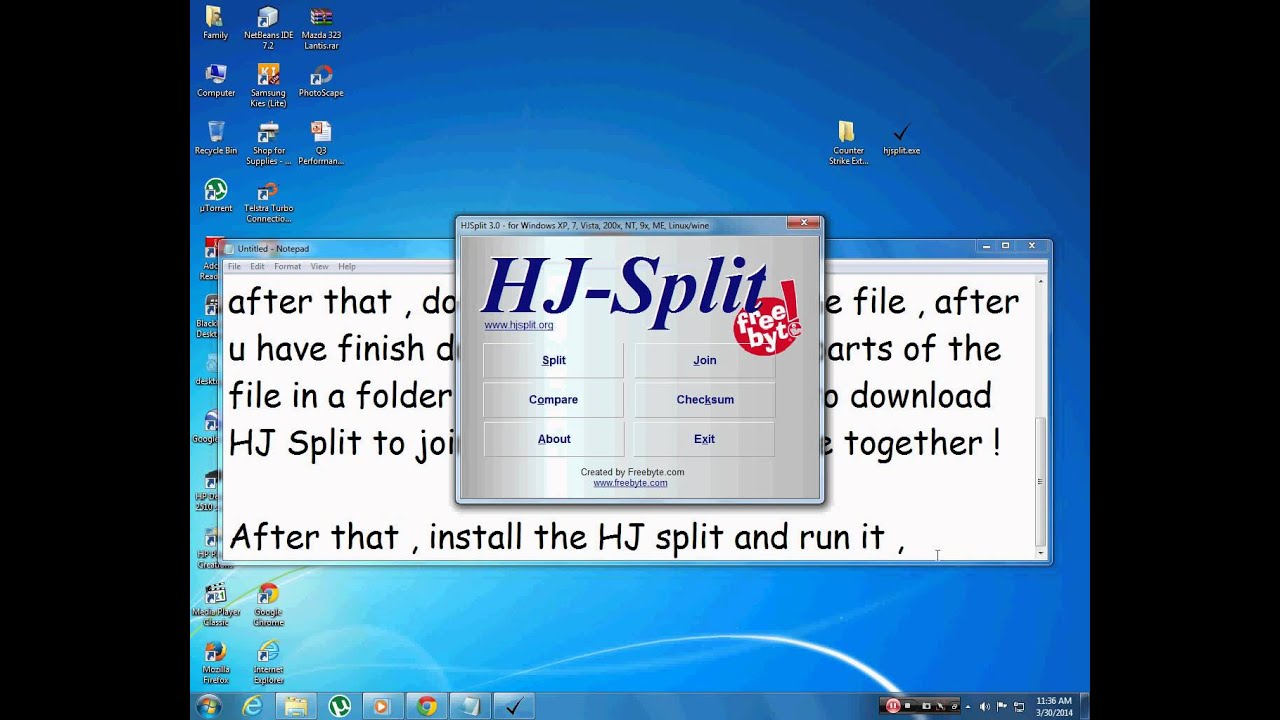Screen dimensions: 1280x720
Task: Click the red recorder pause button in tray
Action: tap(892, 706)
